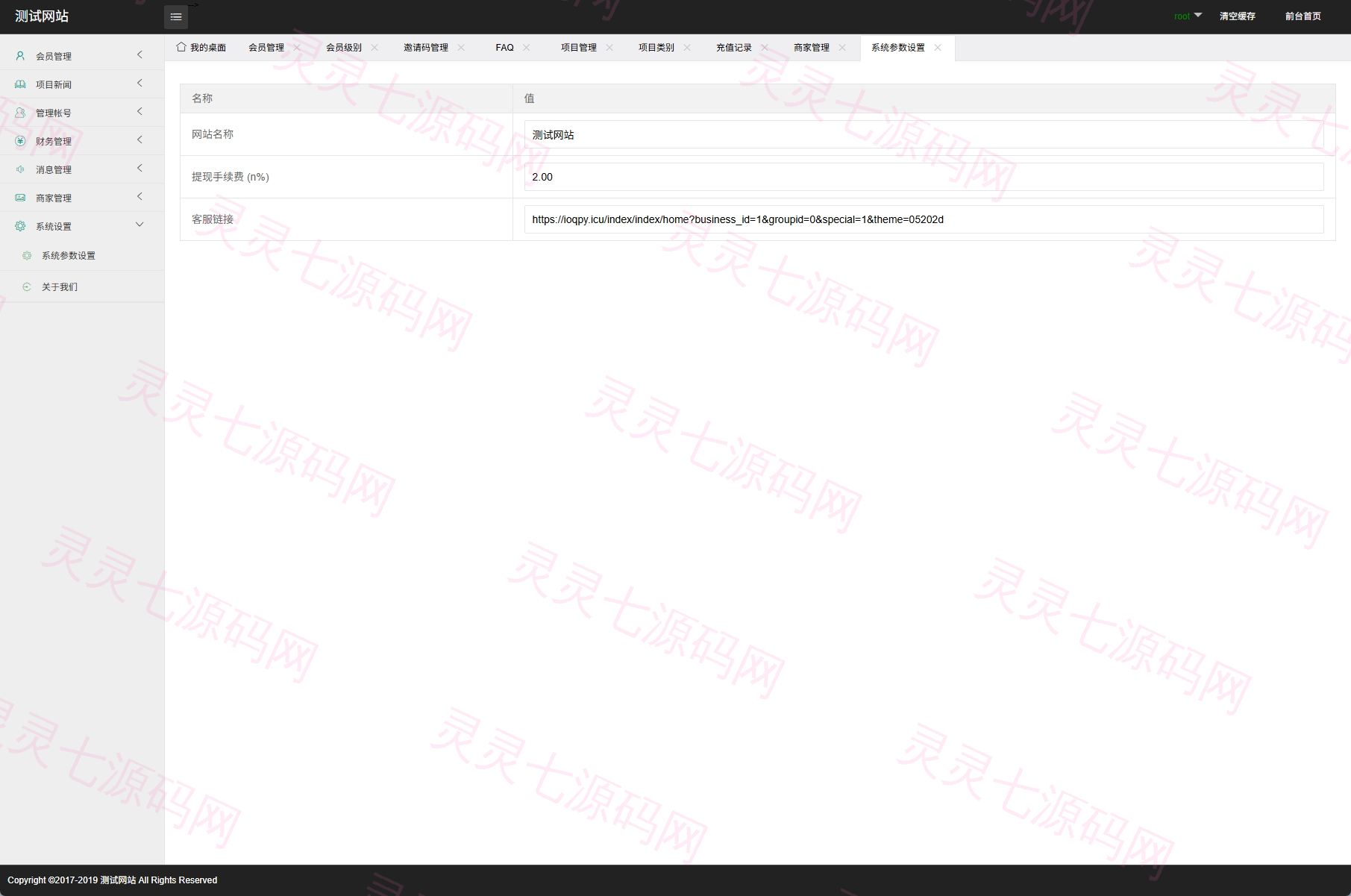Screen dimensions: 1351x896
Task: Focus the 提现手续费 value field
Action: click(924, 177)
